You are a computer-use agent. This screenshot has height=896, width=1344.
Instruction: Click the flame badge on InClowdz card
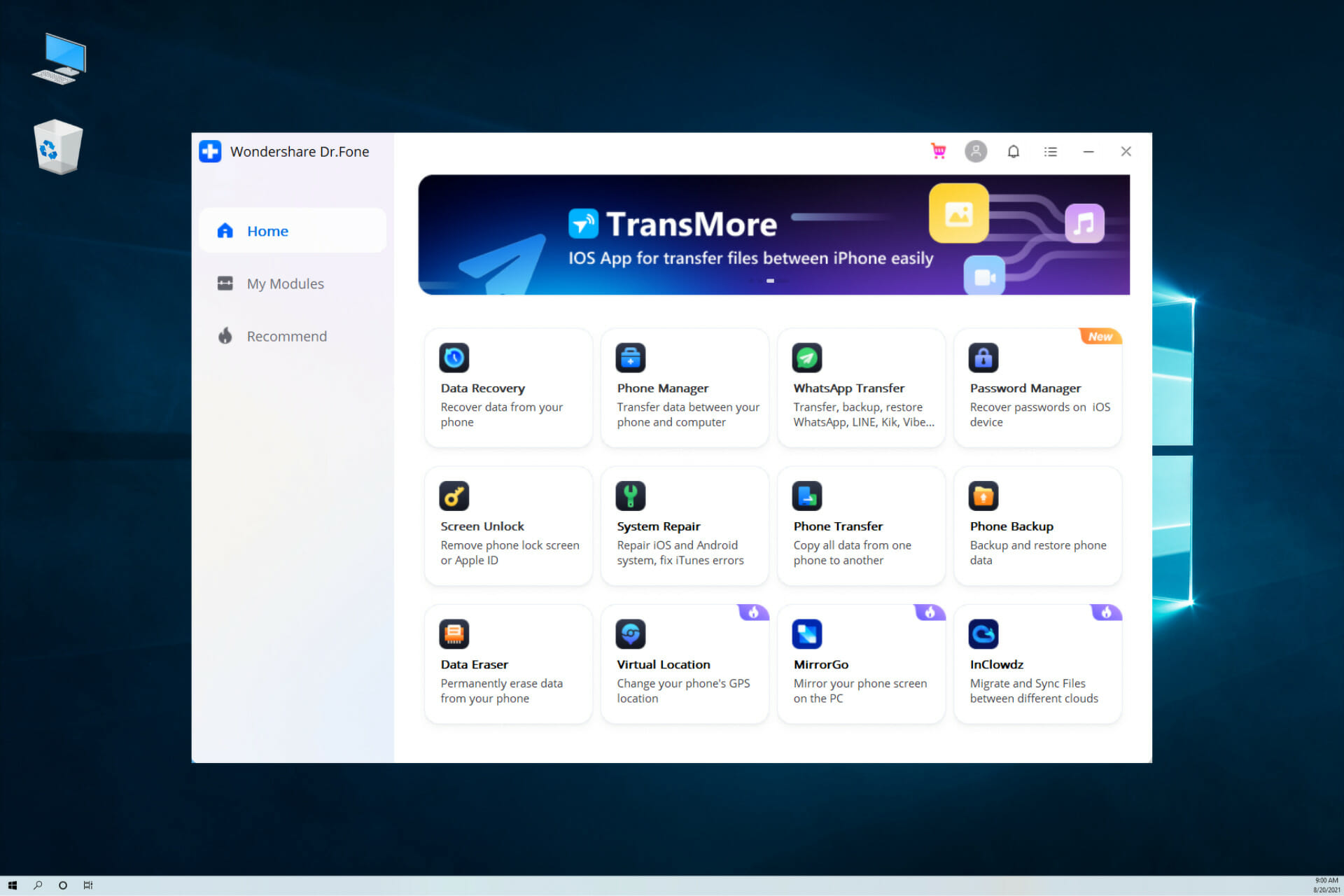coord(1107,612)
